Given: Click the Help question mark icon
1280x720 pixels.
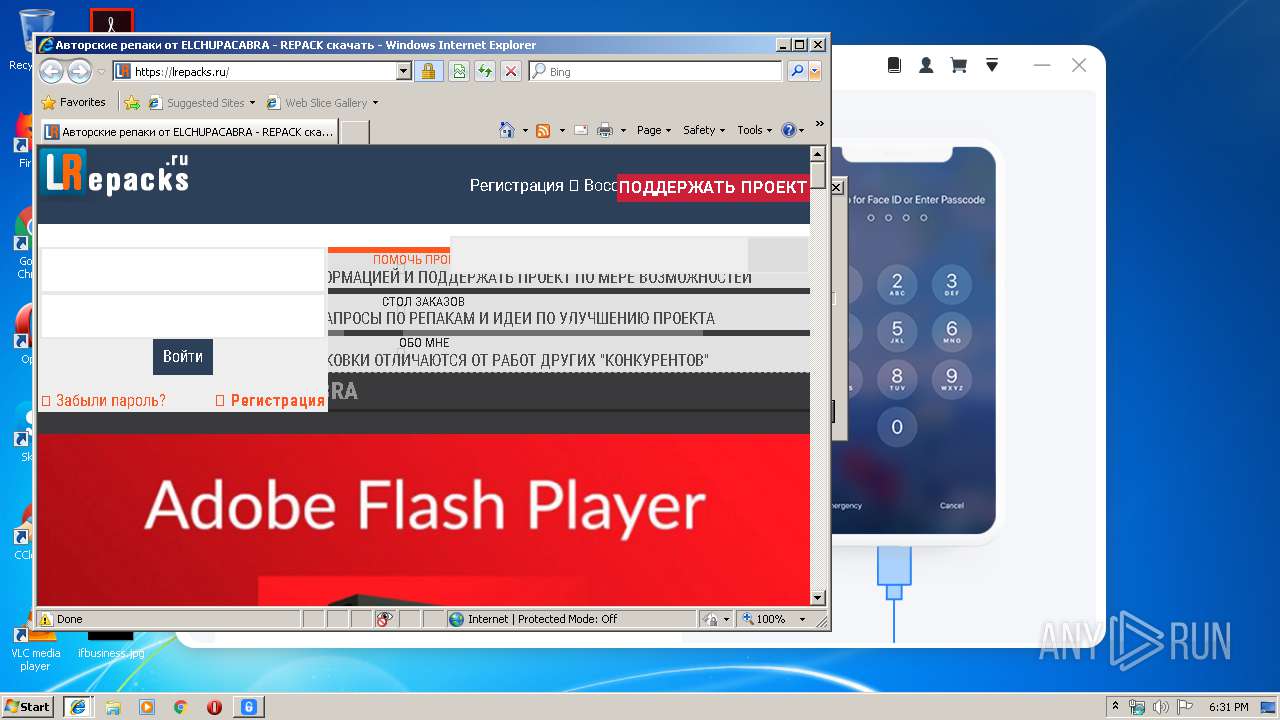Looking at the screenshot, I should point(788,130).
